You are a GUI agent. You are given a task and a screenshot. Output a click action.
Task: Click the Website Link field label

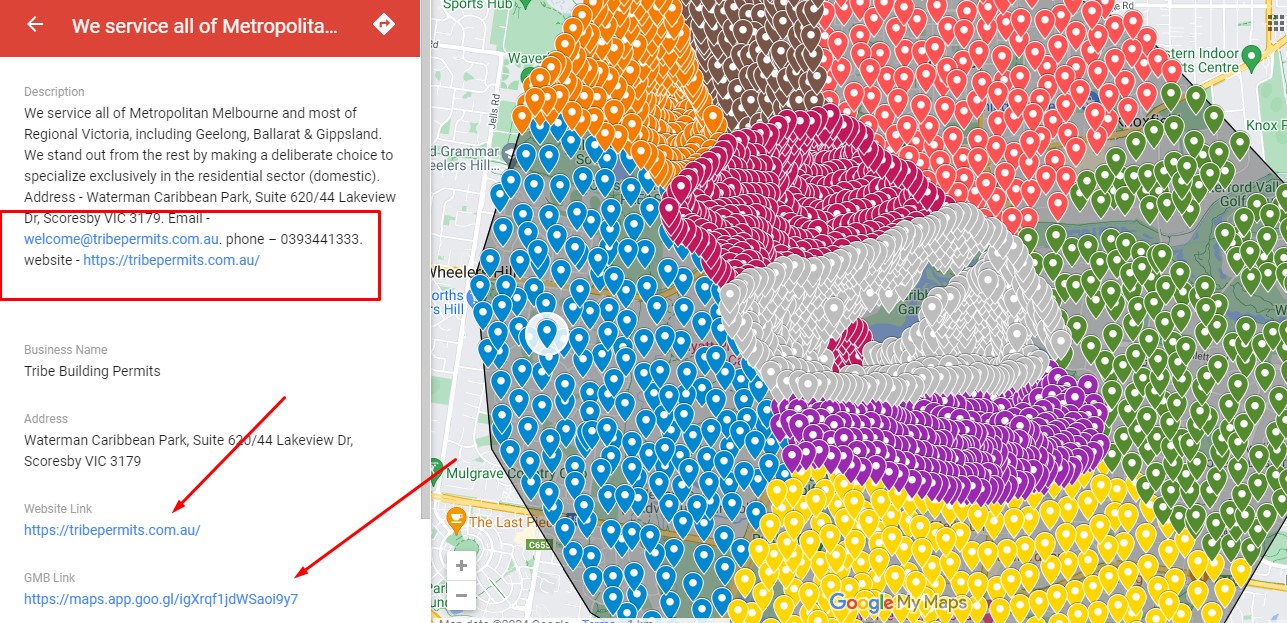pyautogui.click(x=58, y=509)
